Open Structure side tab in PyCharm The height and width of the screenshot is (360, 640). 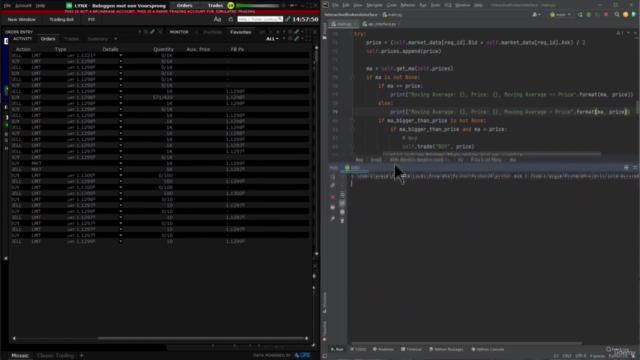tap(324, 303)
